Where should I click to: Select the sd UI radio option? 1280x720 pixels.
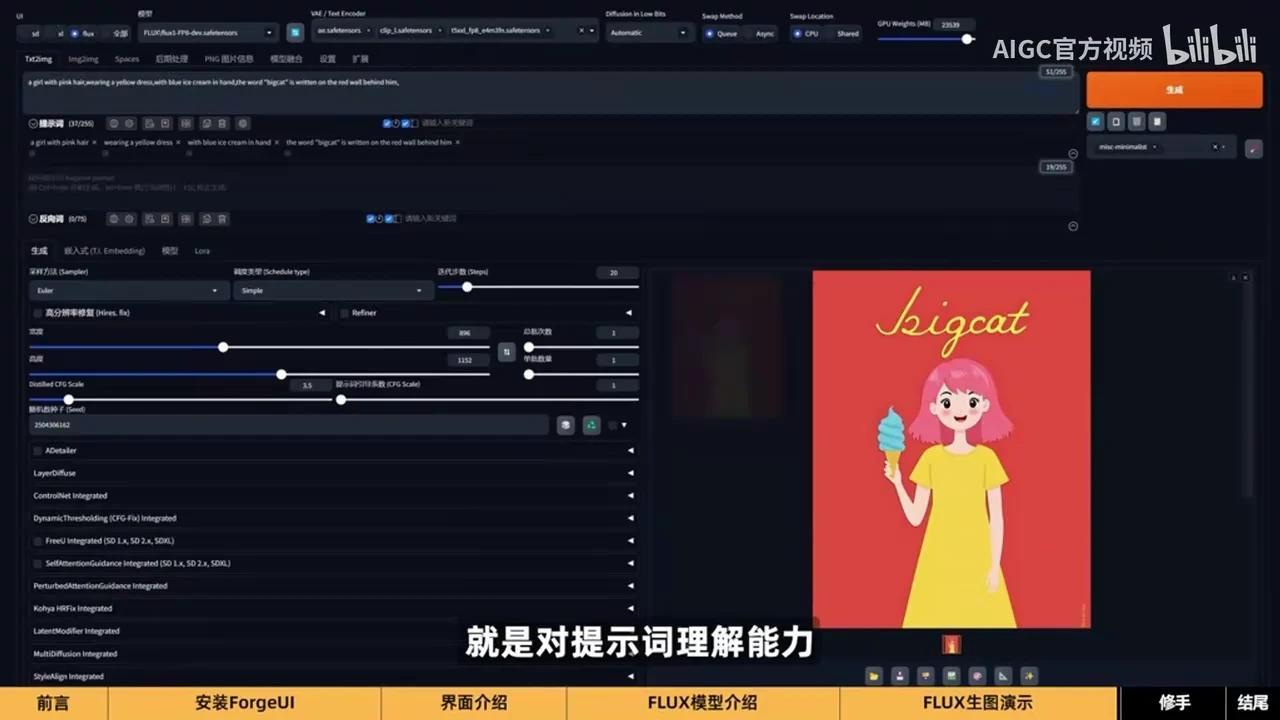pos(31,33)
